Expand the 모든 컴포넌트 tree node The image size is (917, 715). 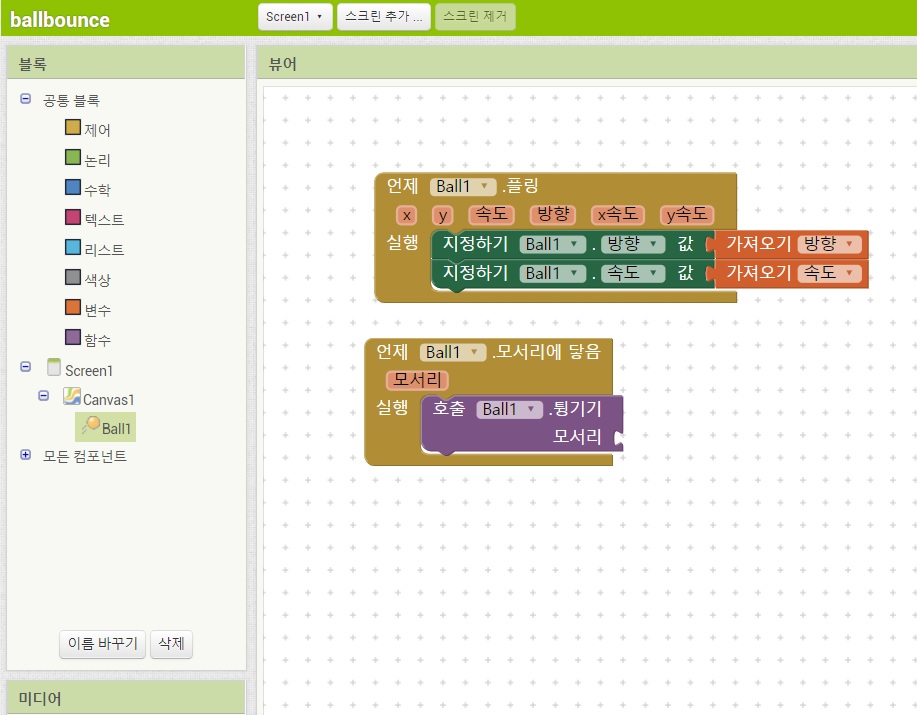26,455
